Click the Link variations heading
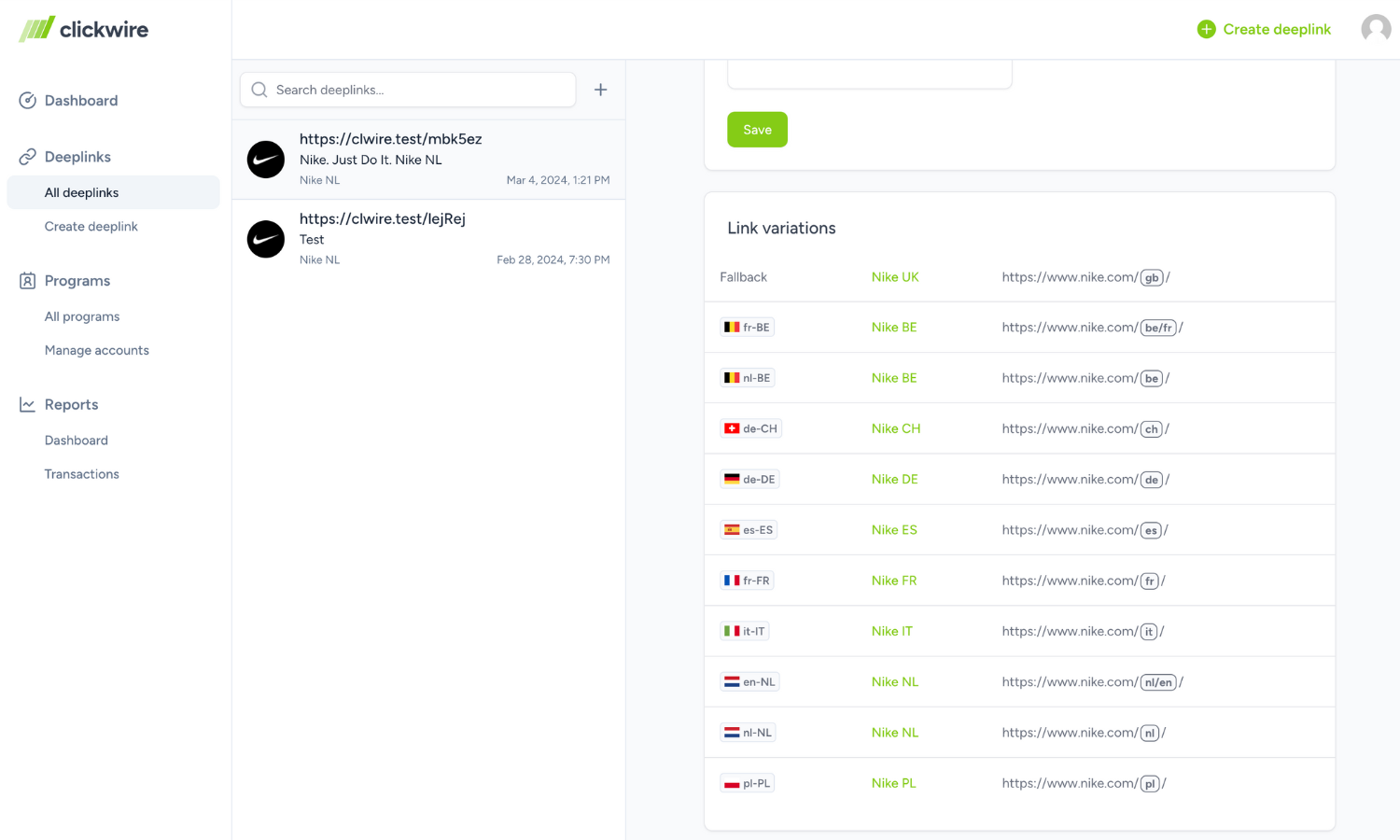 tap(782, 229)
